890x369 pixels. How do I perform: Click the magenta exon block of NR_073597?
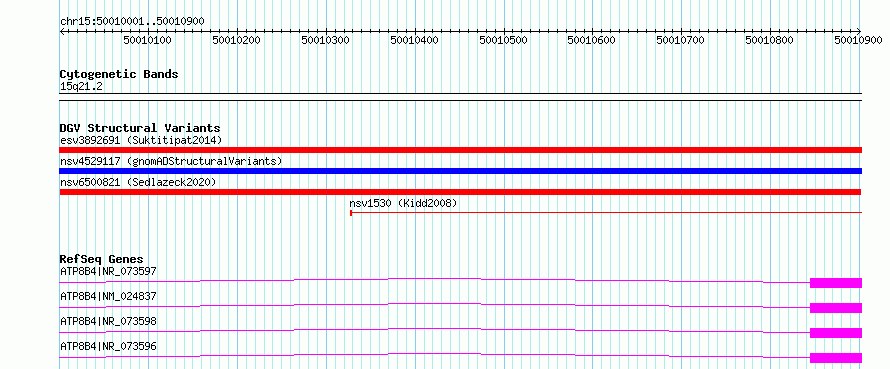tap(836, 283)
